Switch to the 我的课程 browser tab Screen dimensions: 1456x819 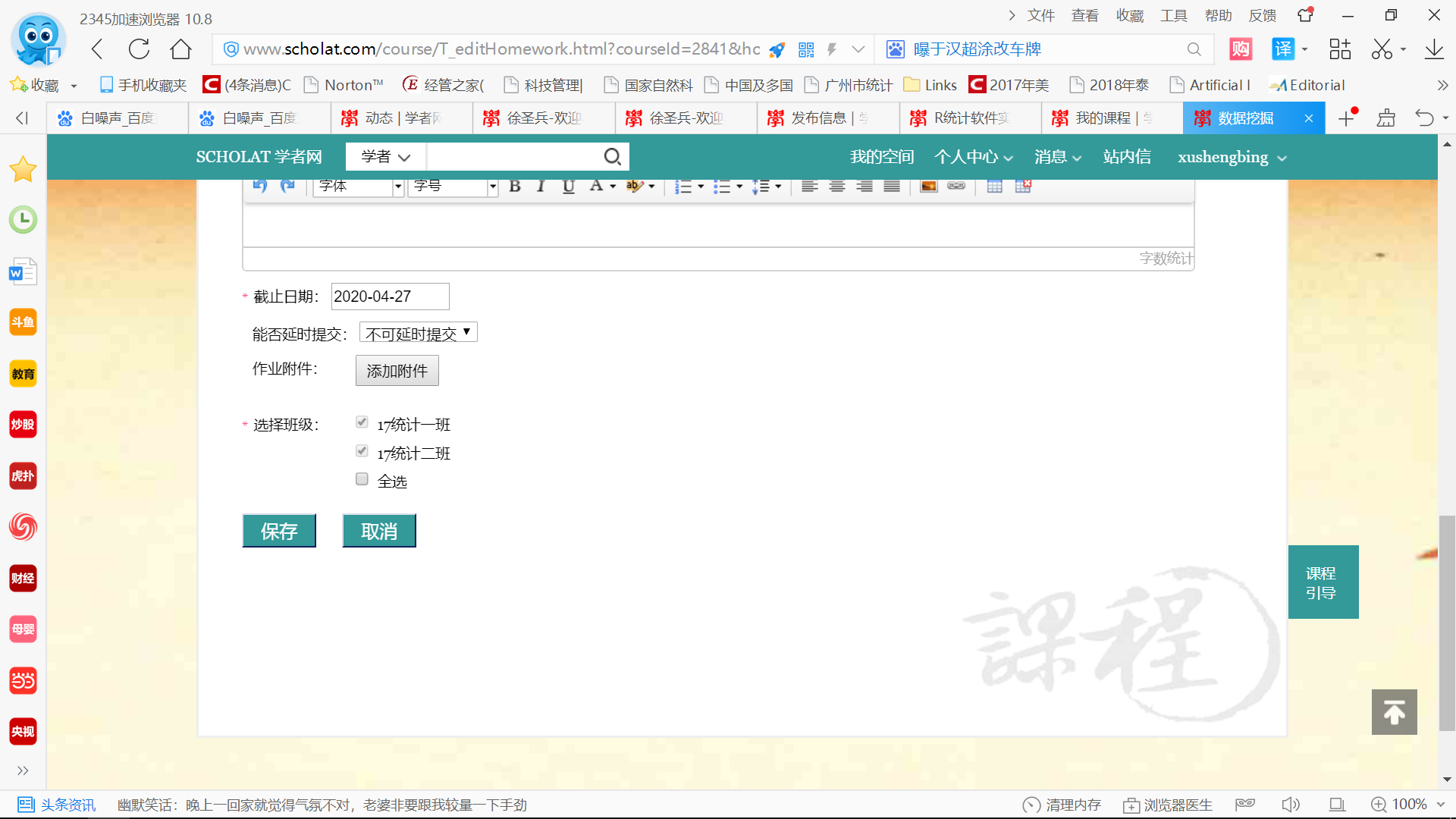pyautogui.click(x=1103, y=118)
